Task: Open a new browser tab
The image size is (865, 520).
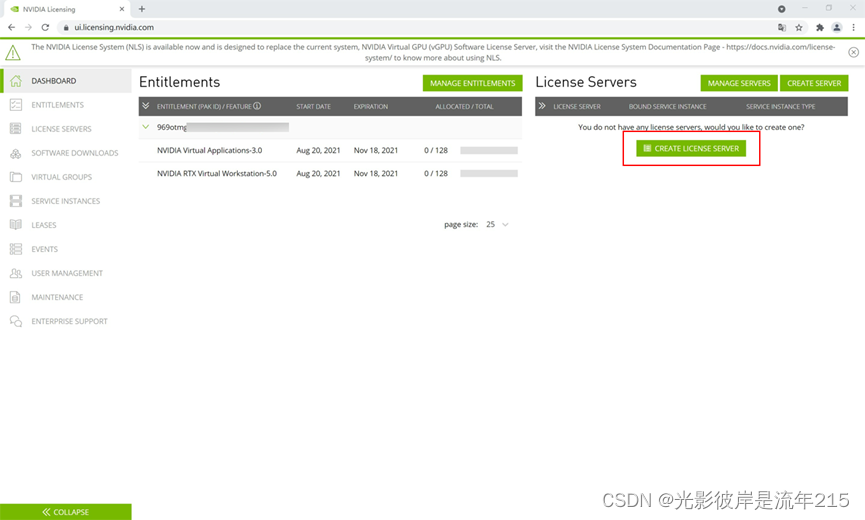Action: point(142,9)
